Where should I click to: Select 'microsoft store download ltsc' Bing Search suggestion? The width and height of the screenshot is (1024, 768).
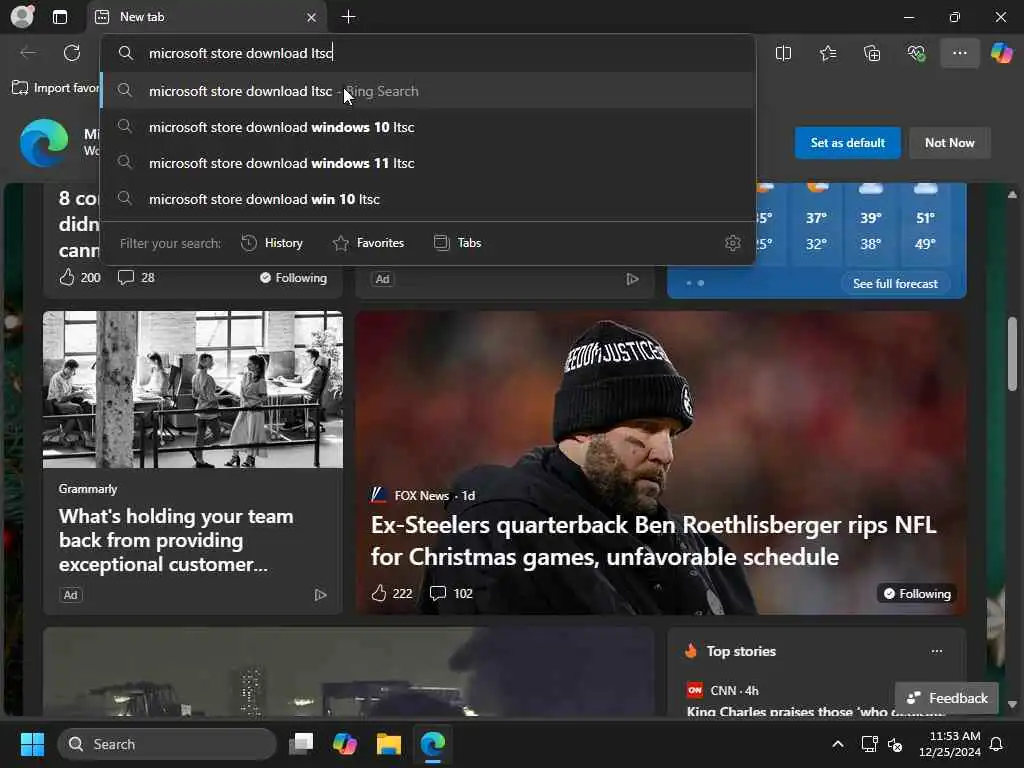point(428,91)
